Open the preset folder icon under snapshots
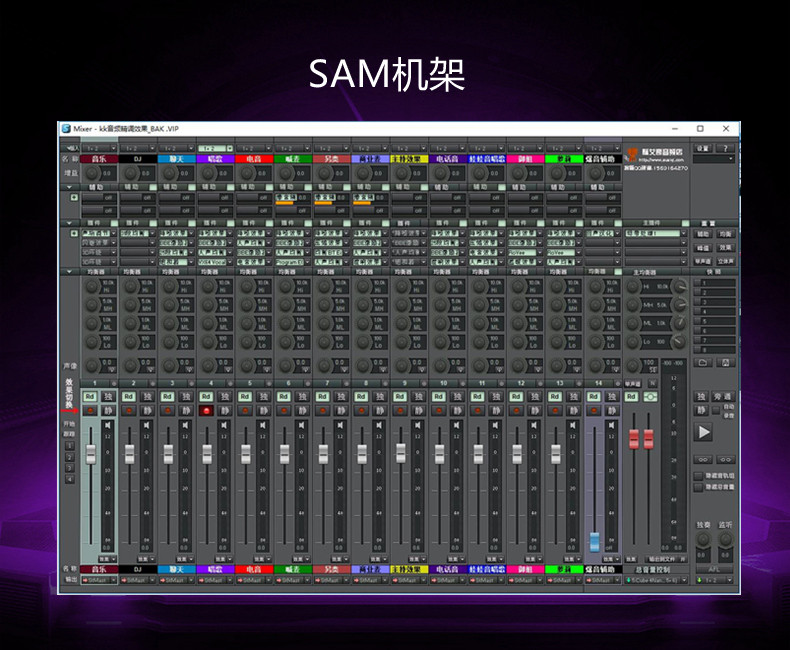This screenshot has width=790, height=650. [x=703, y=362]
